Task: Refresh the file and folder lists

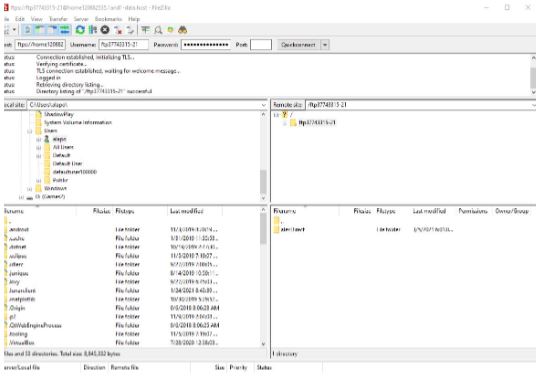Action: [x=80, y=30]
